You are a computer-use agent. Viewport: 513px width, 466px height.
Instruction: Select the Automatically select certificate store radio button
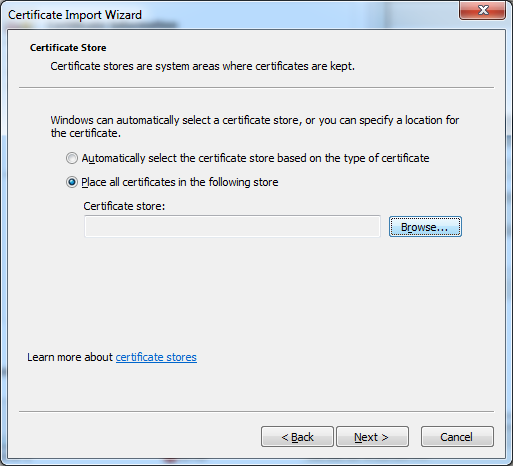tap(72, 158)
